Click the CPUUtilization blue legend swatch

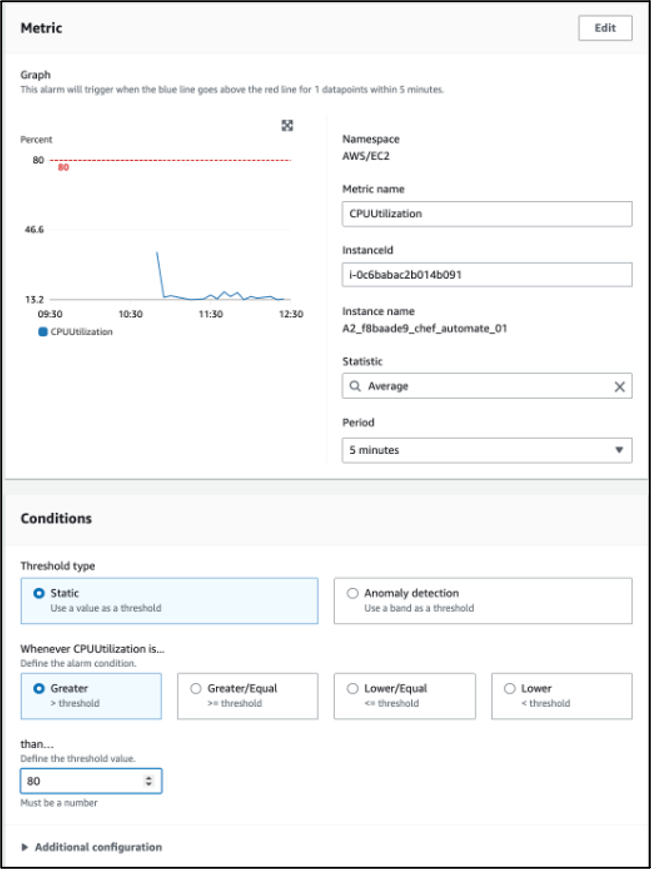tap(43, 332)
